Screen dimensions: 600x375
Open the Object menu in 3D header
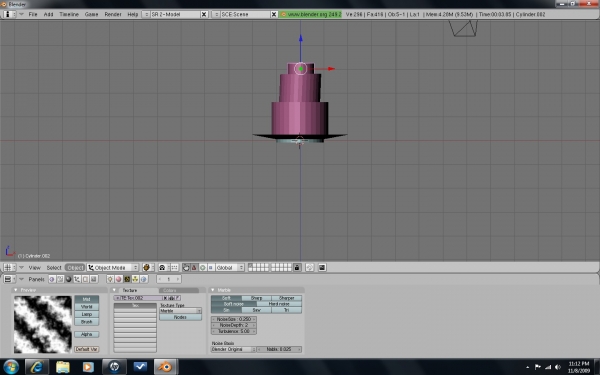75,267
